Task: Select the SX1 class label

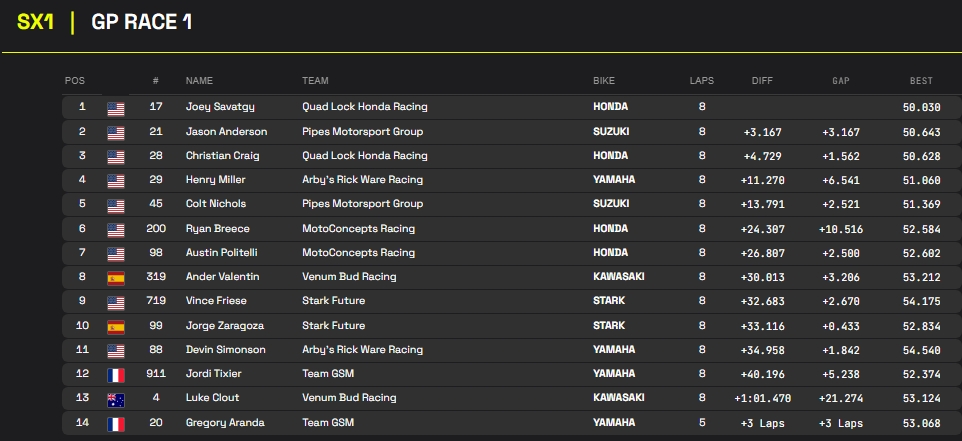Action: (x=35, y=22)
